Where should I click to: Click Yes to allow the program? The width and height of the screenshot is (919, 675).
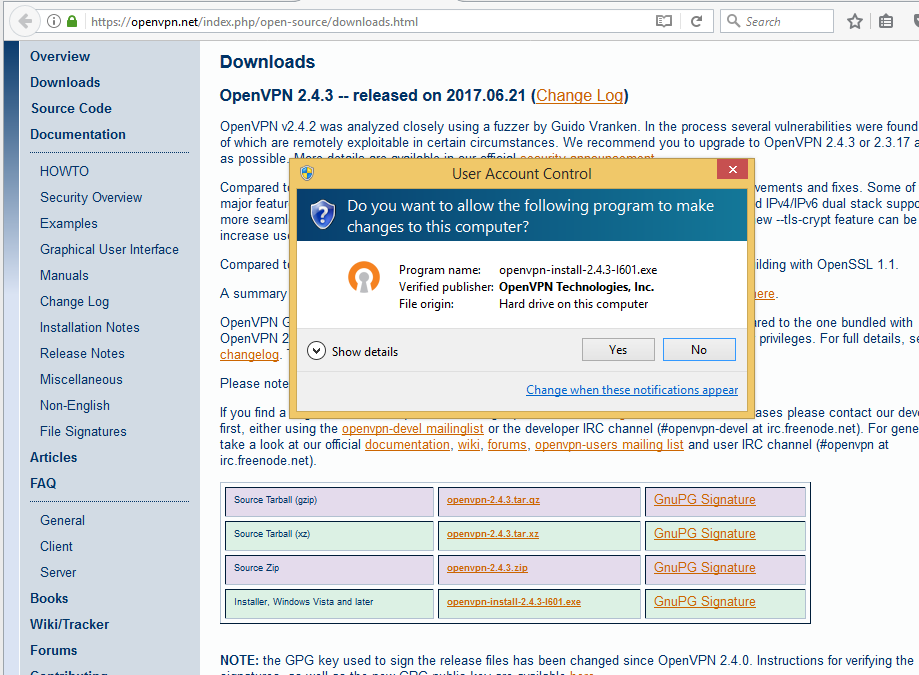click(x=618, y=350)
